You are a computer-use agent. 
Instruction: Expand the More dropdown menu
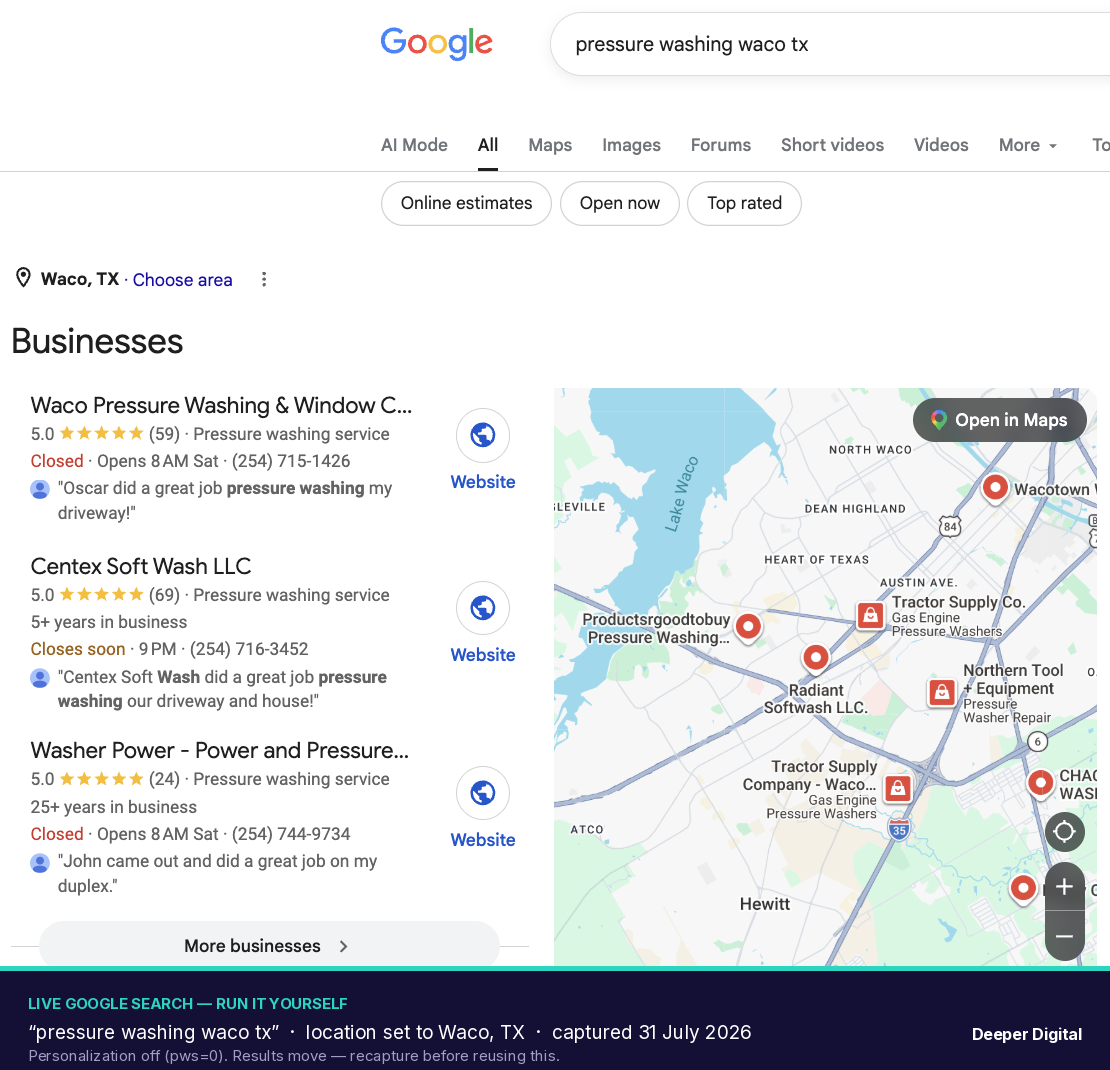click(1028, 145)
